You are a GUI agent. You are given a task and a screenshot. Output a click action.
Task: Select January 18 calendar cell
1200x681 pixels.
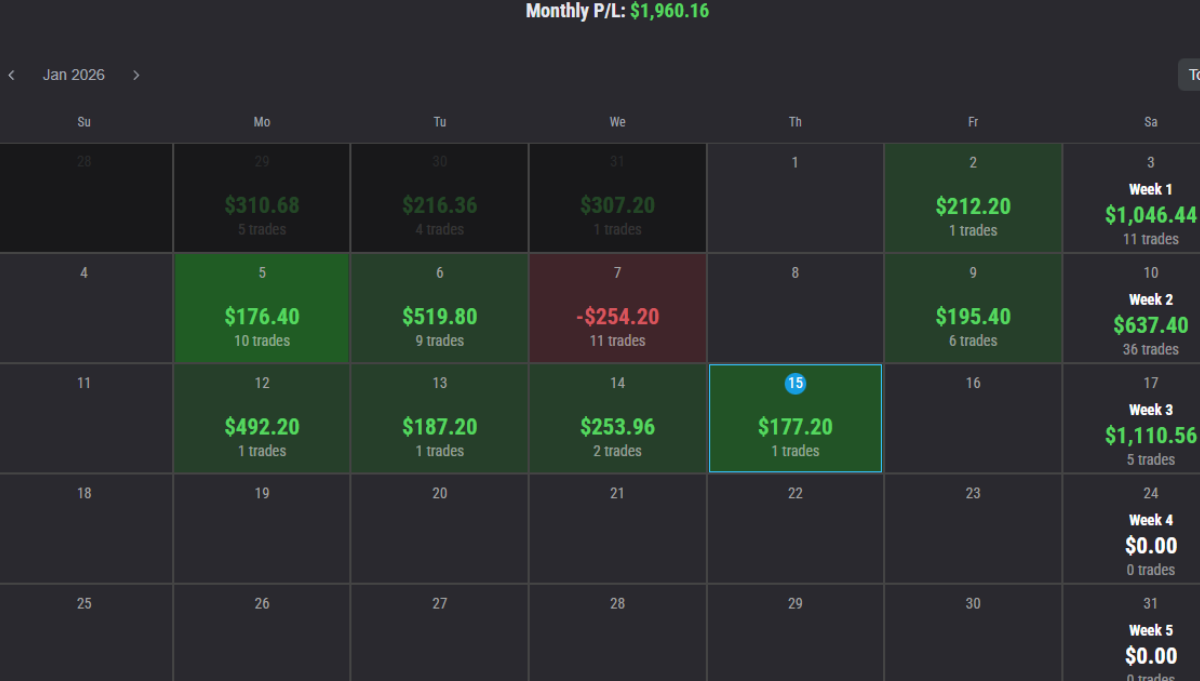pos(86,529)
